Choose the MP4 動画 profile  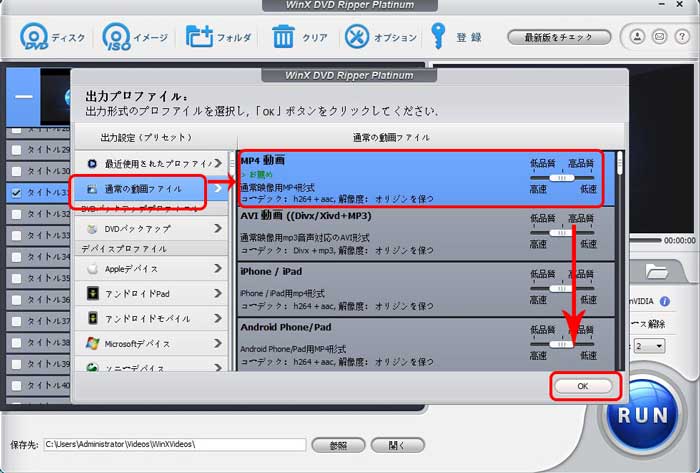point(426,179)
